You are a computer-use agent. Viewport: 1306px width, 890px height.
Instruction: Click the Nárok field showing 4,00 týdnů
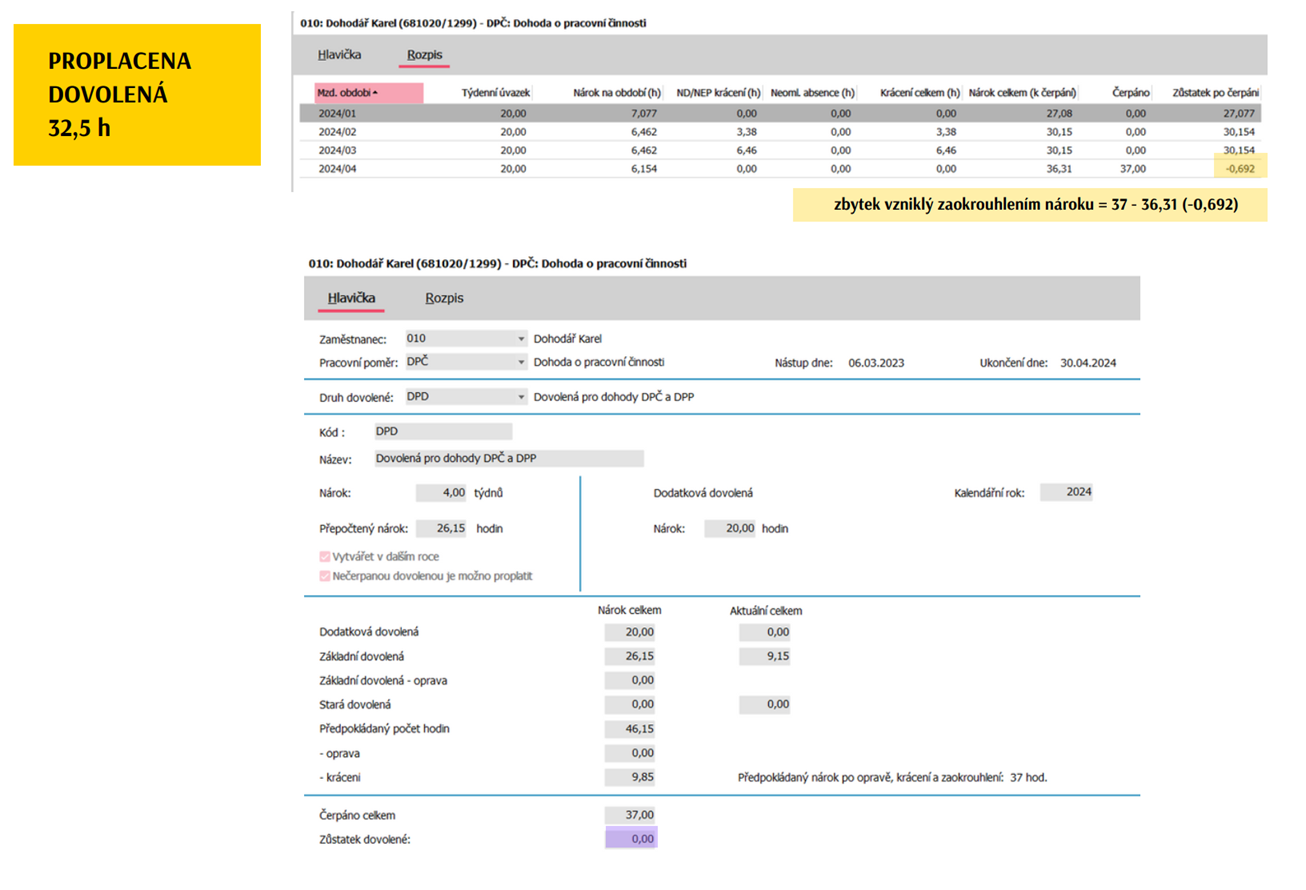(441, 493)
